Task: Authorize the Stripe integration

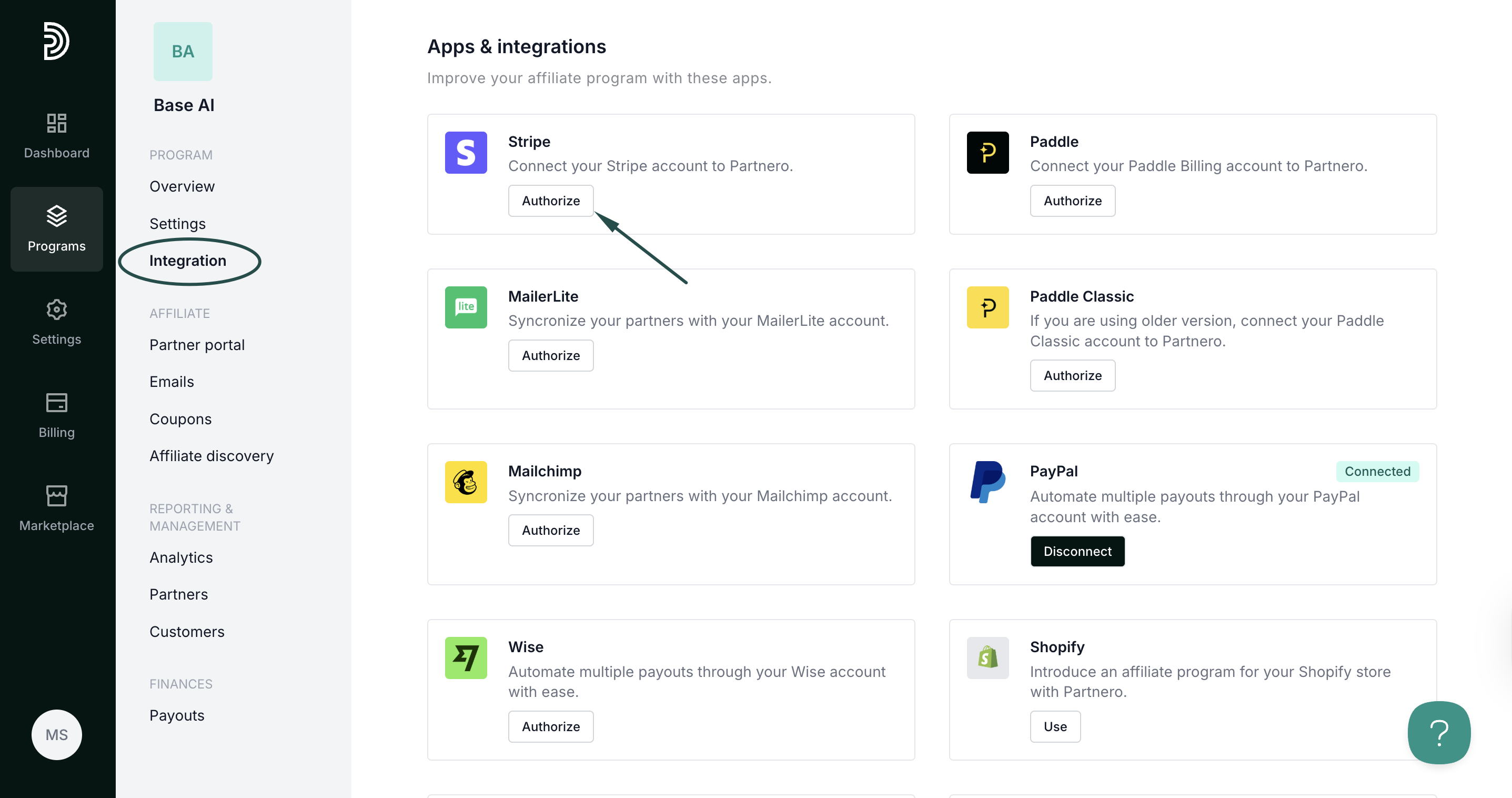Action: [x=551, y=201]
